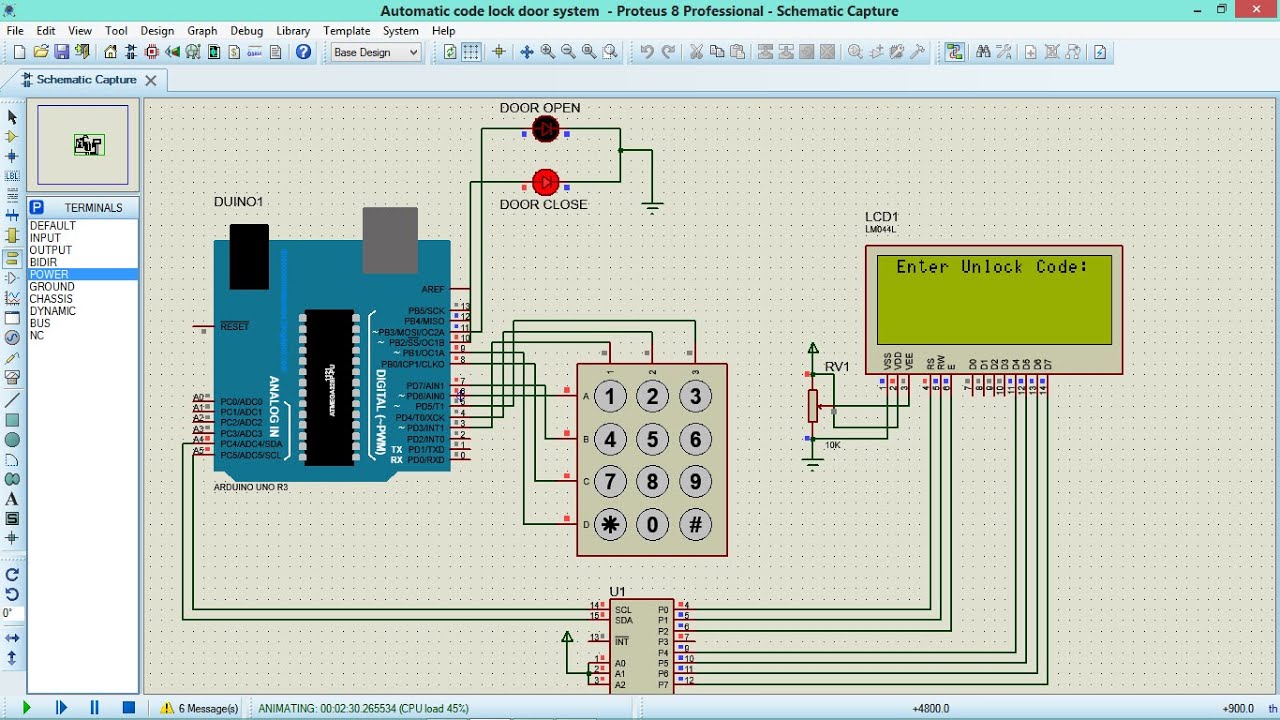Create a new project with New icon
The image size is (1280, 720).
tap(18, 52)
